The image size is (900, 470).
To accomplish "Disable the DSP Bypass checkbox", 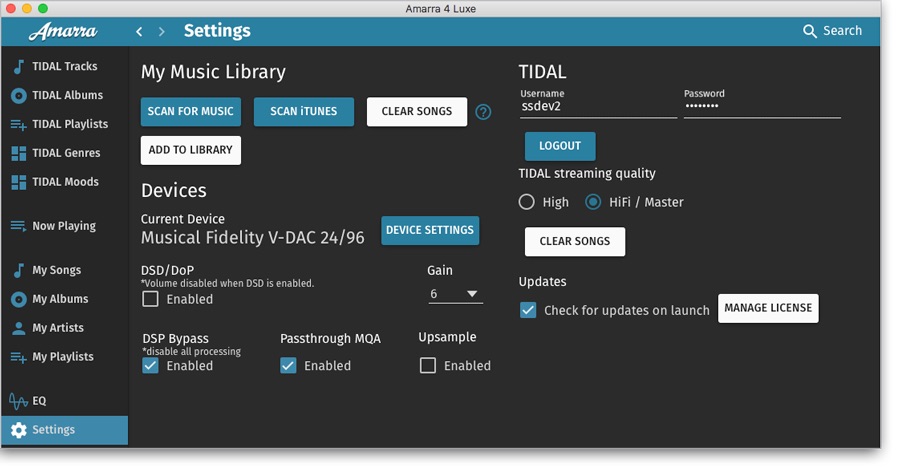I will pyautogui.click(x=150, y=366).
